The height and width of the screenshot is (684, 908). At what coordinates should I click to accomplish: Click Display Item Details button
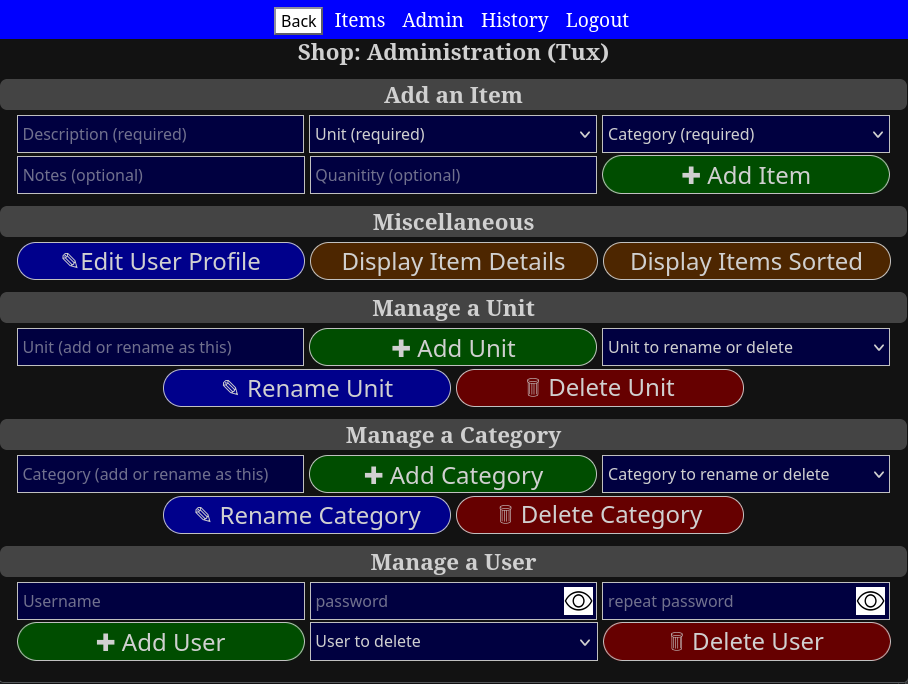(x=453, y=261)
